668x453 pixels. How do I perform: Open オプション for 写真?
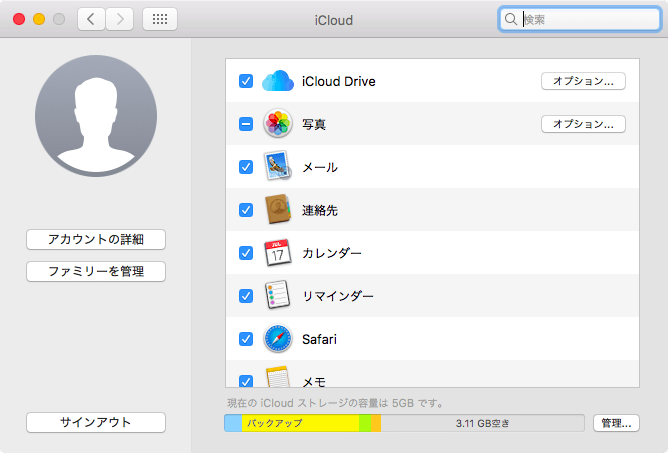583,124
